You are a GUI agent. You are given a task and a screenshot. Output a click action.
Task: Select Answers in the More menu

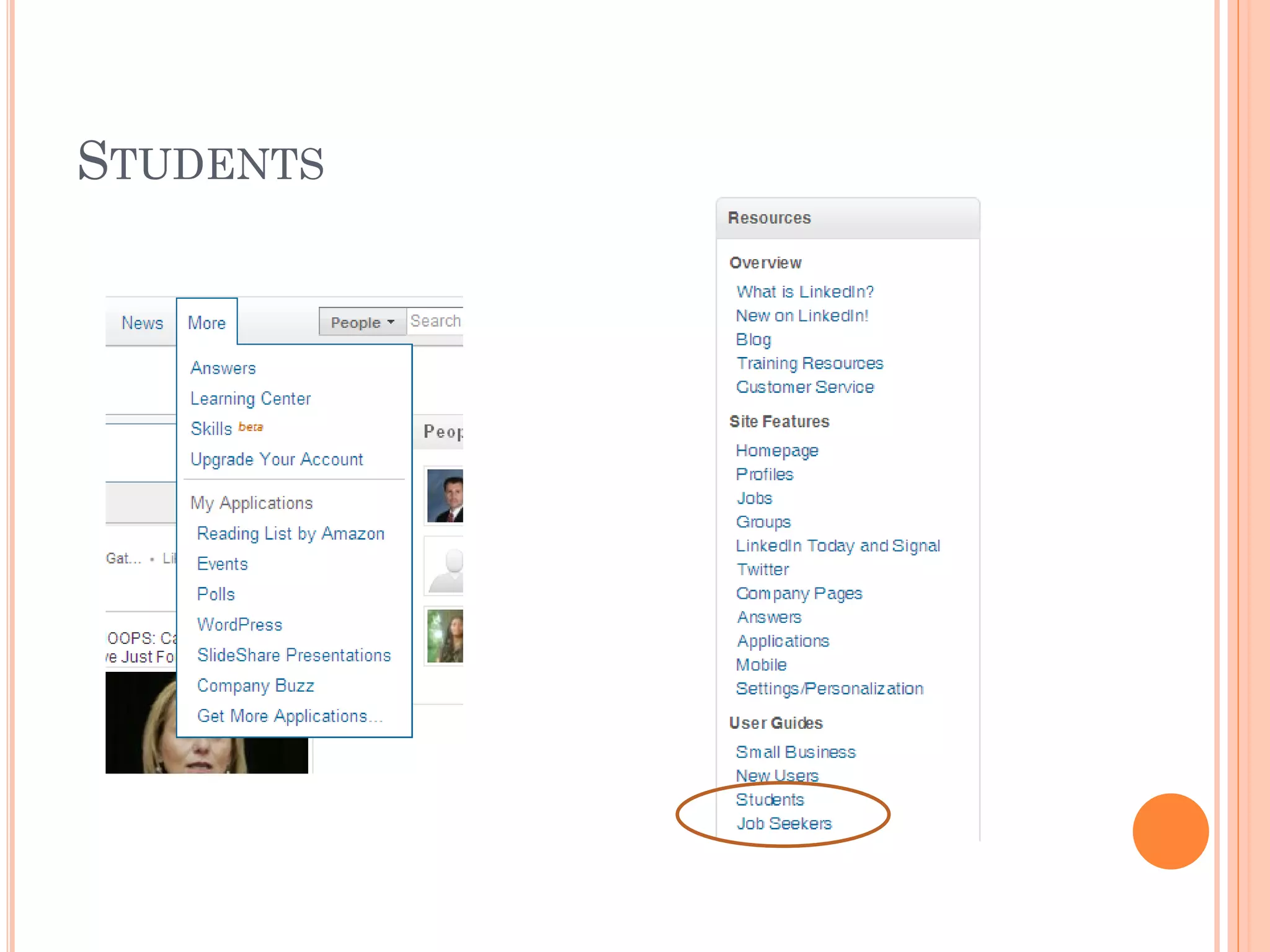click(x=223, y=368)
